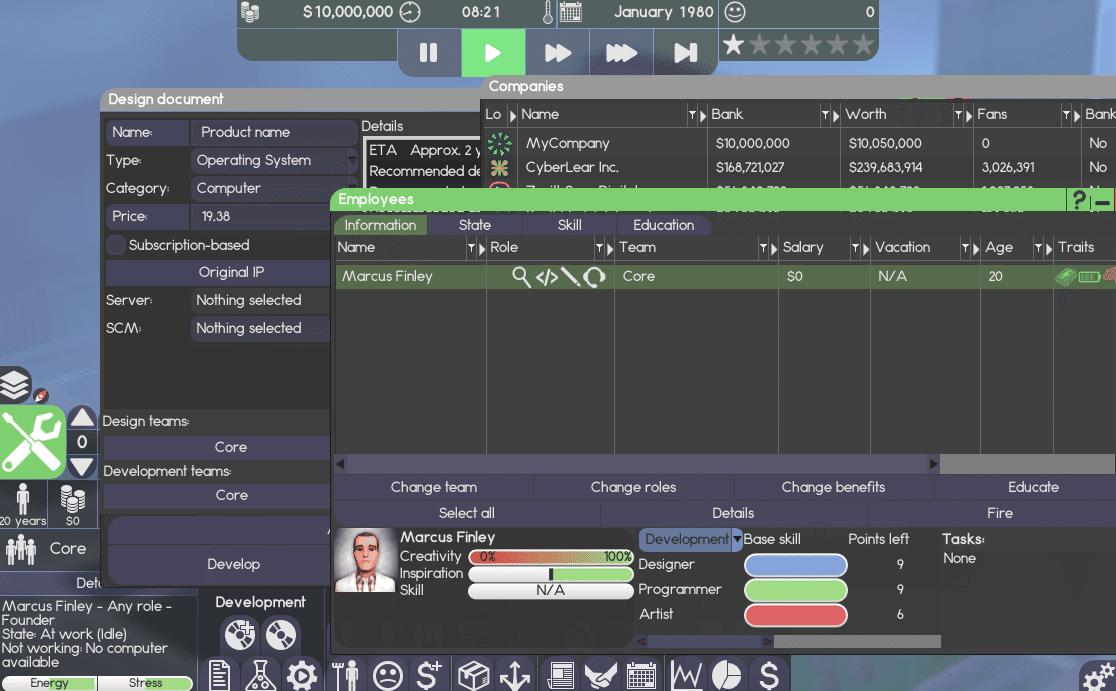Image resolution: width=1116 pixels, height=691 pixels.
Task: Set game speed to triple fast-forward
Action: [621, 53]
